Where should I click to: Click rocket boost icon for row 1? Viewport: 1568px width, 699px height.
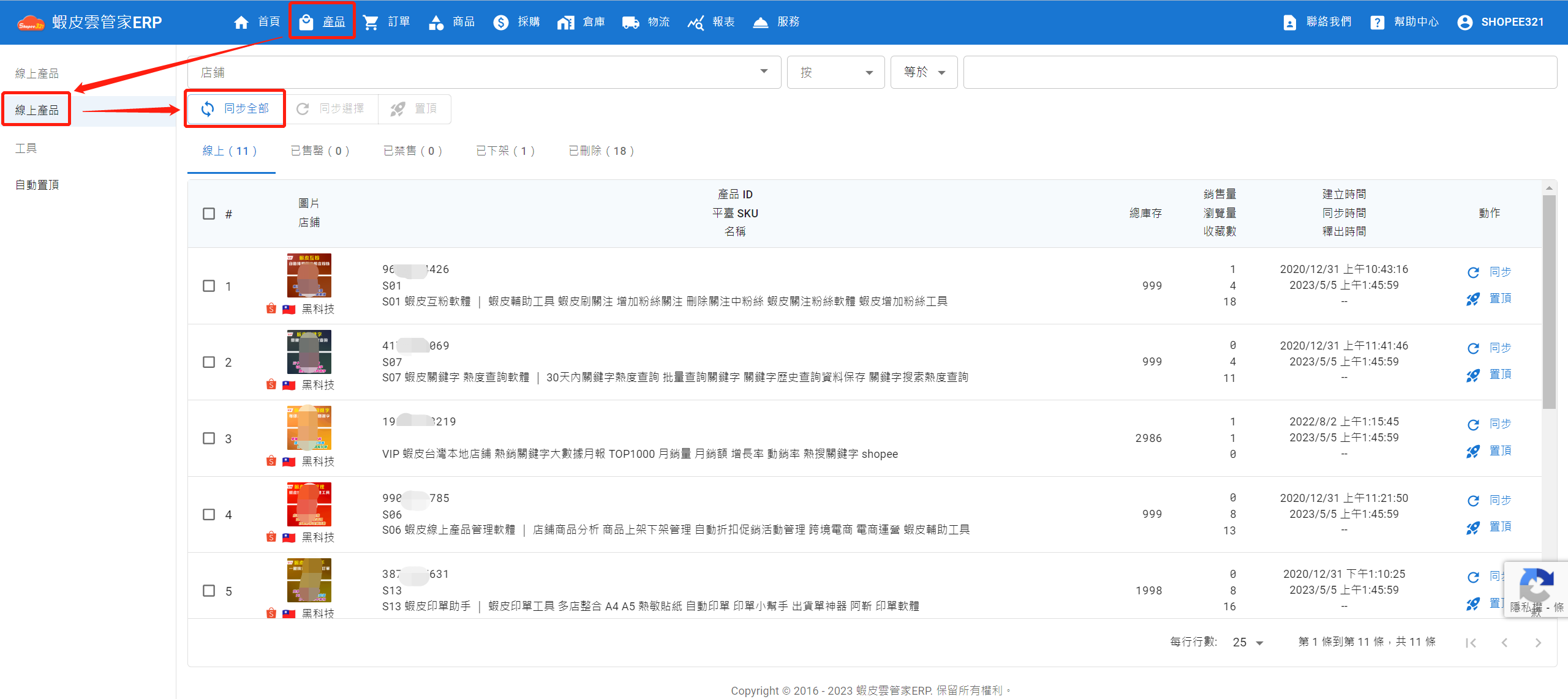tap(1473, 299)
